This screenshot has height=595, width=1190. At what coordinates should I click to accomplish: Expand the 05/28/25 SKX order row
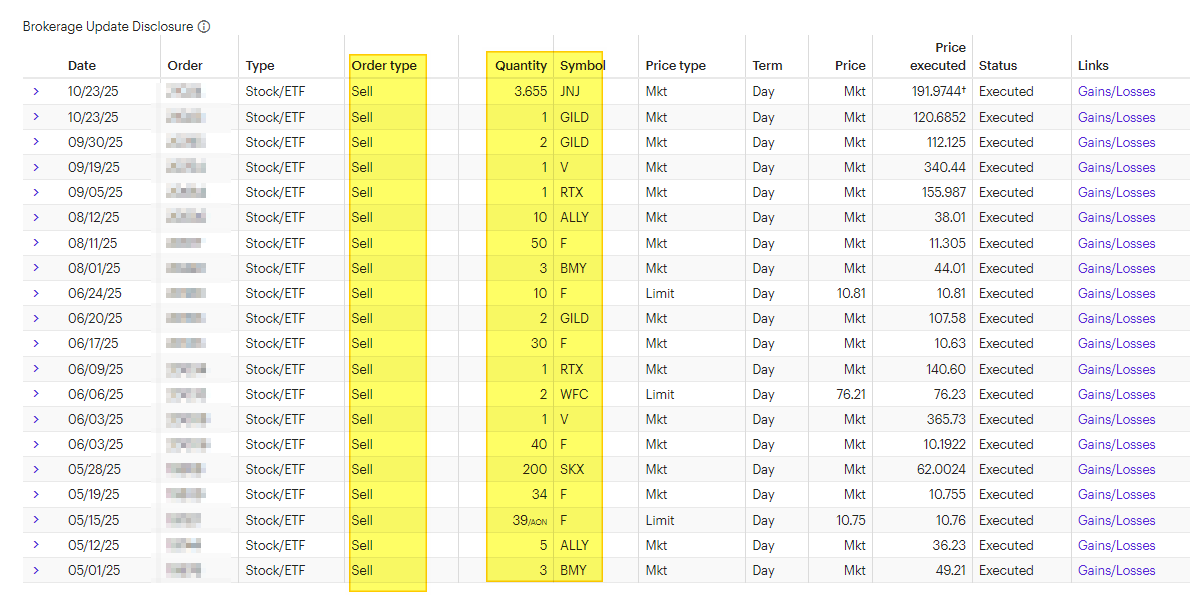36,469
